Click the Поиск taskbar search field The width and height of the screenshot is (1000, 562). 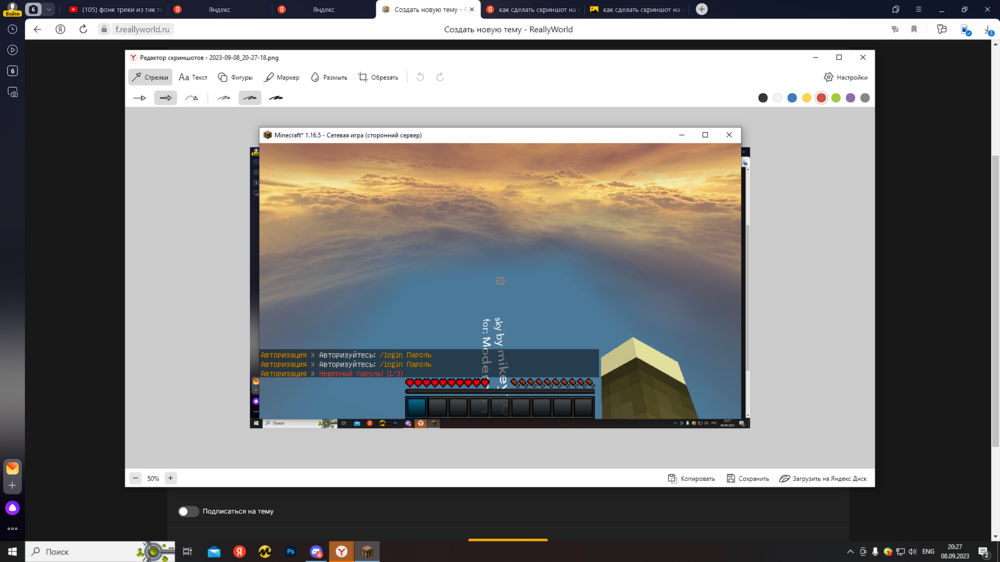[x=100, y=551]
